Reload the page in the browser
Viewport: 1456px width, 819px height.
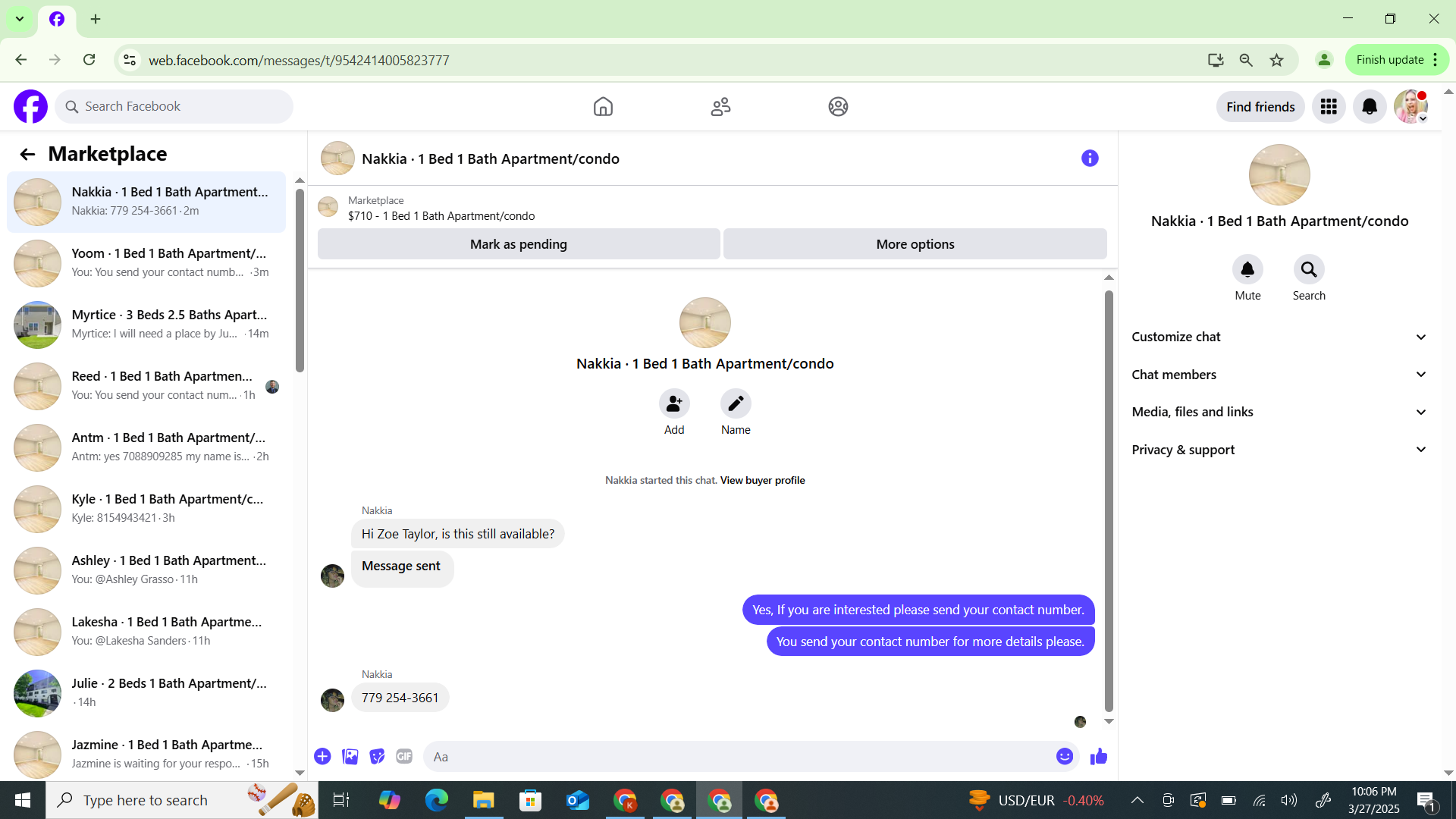89,60
